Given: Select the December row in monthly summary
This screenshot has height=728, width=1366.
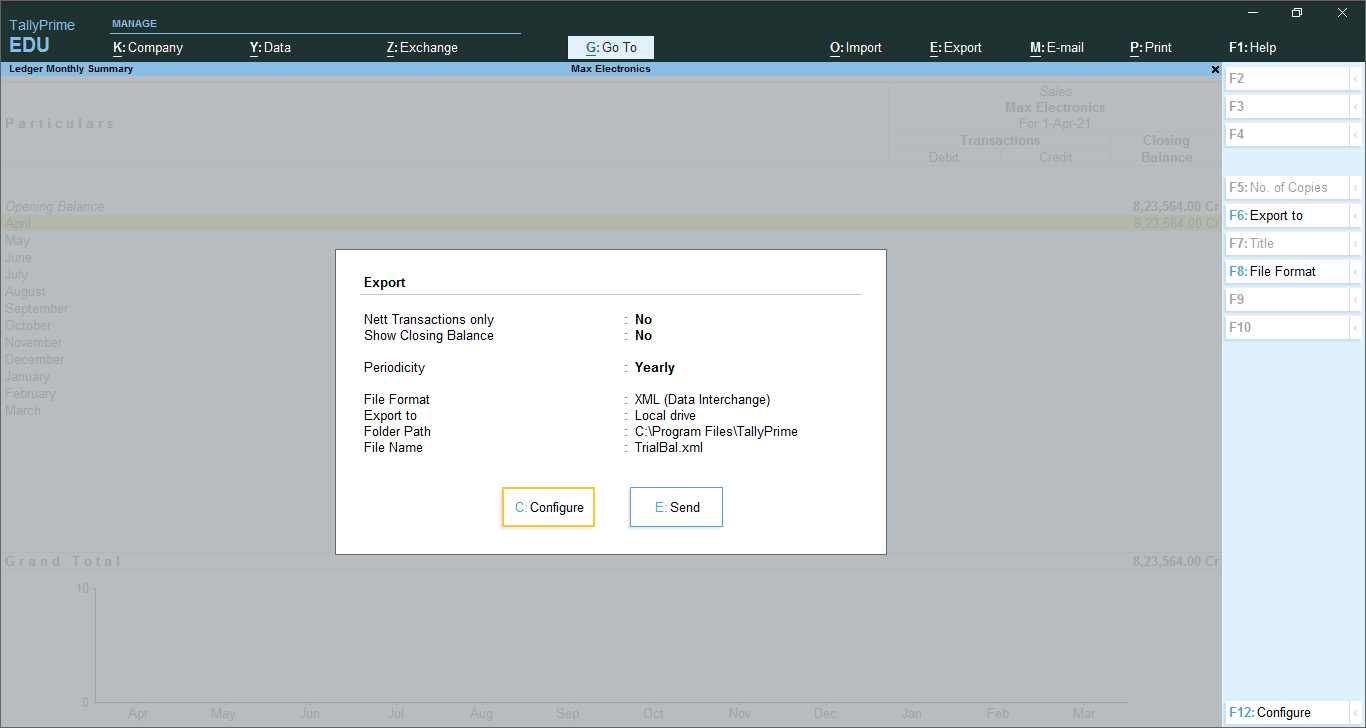Looking at the screenshot, I should click(611, 360).
